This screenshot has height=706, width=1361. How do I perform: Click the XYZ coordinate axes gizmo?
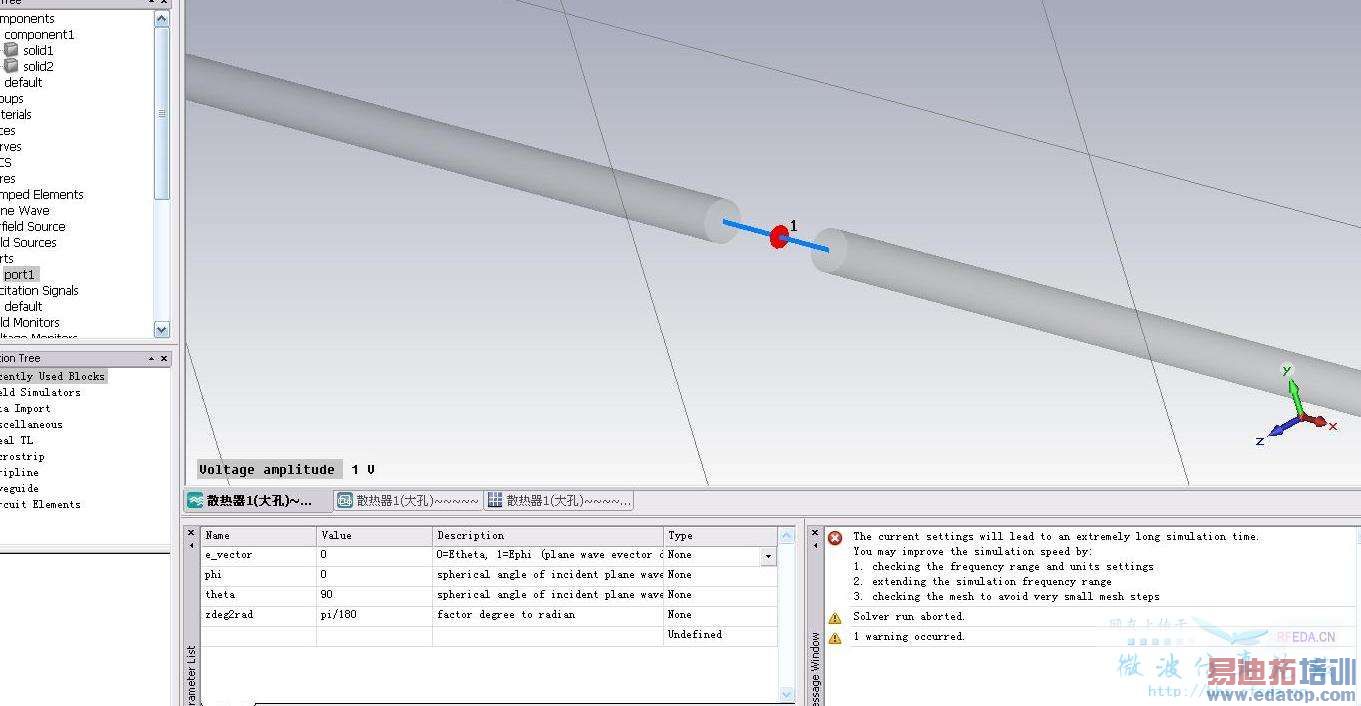pyautogui.click(x=1295, y=406)
